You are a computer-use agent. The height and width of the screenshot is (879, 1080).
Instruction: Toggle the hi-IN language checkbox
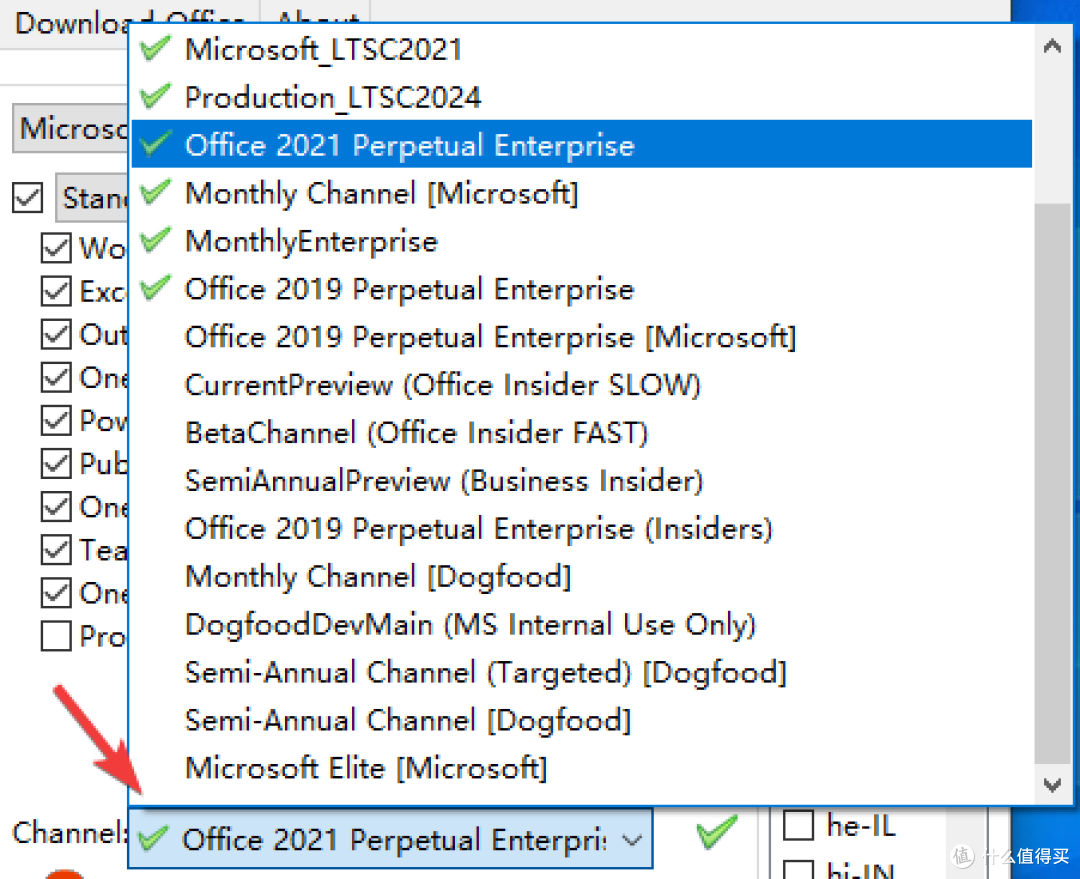[x=798, y=869]
